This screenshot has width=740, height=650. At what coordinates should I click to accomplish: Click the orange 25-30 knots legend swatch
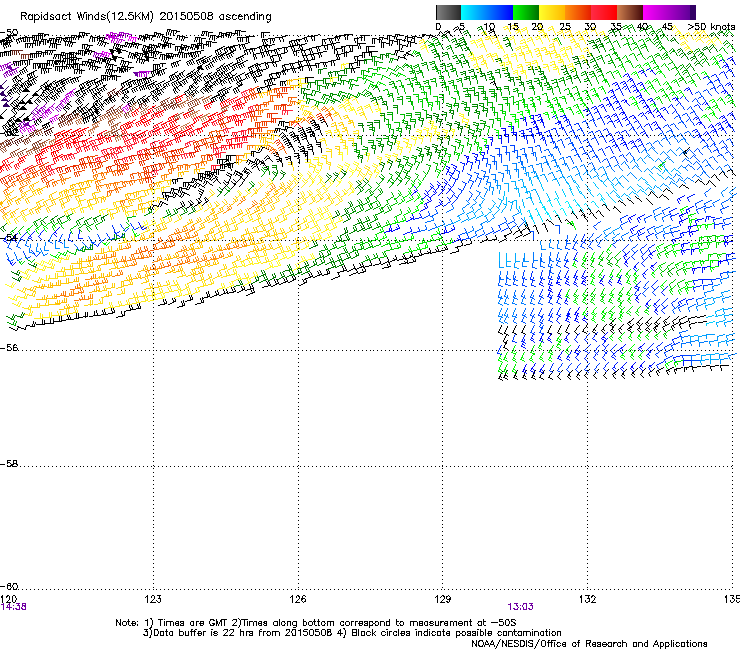coord(578,12)
